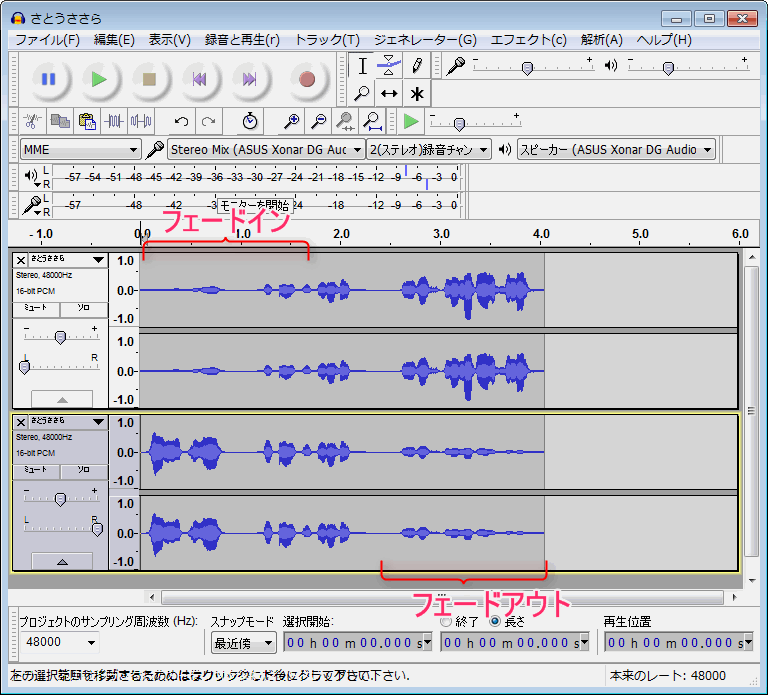The width and height of the screenshot is (768, 695).
Task: Click the Sync-Lock clock icon
Action: tap(250, 120)
